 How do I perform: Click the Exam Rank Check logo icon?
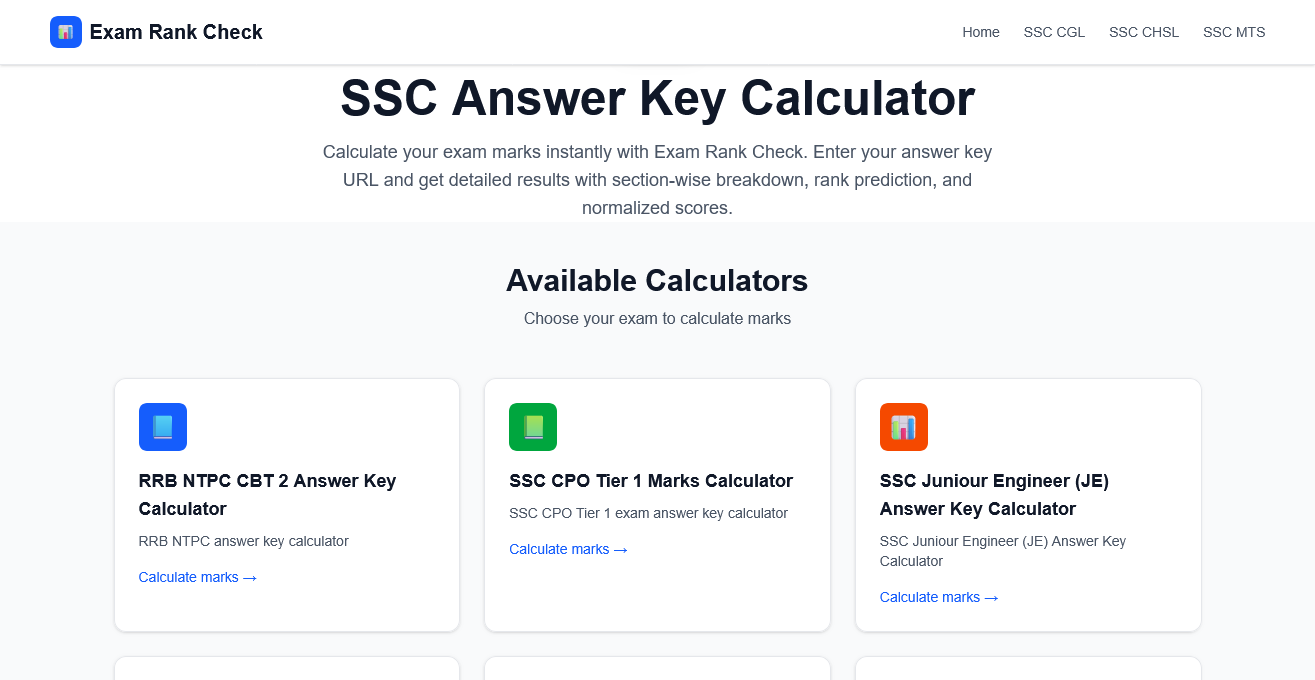click(66, 32)
